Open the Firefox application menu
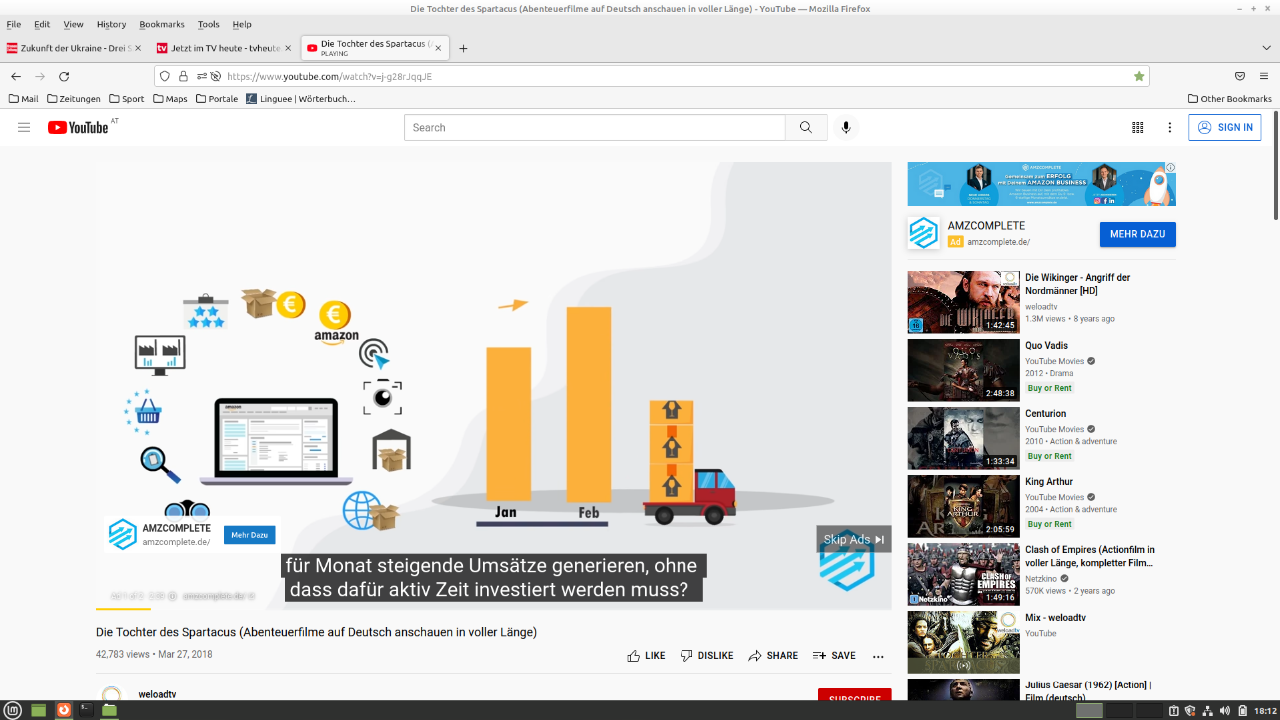 tap(1265, 76)
